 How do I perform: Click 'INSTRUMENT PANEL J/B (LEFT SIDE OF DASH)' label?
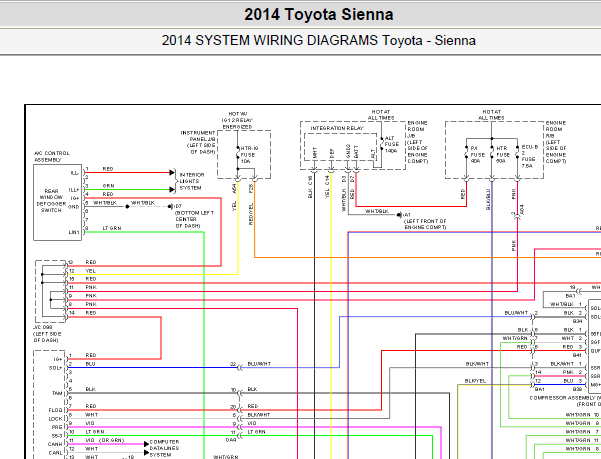click(x=198, y=142)
